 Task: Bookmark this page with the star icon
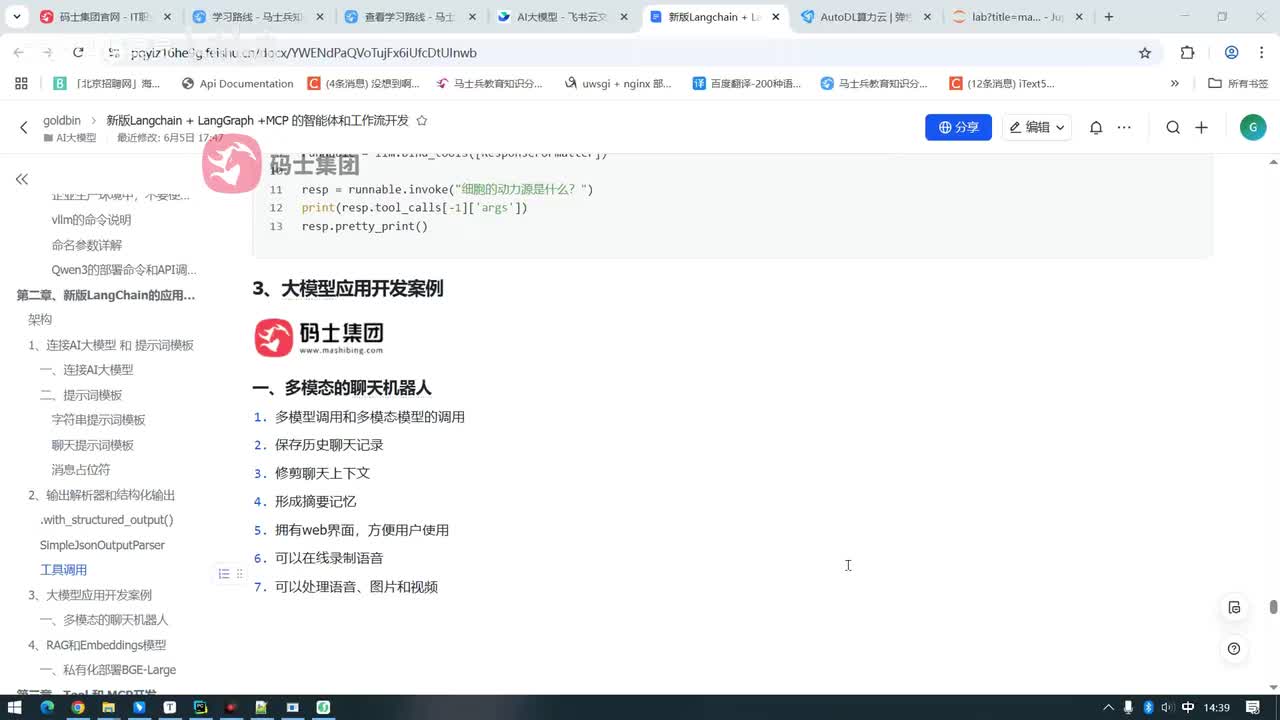[x=1145, y=53]
